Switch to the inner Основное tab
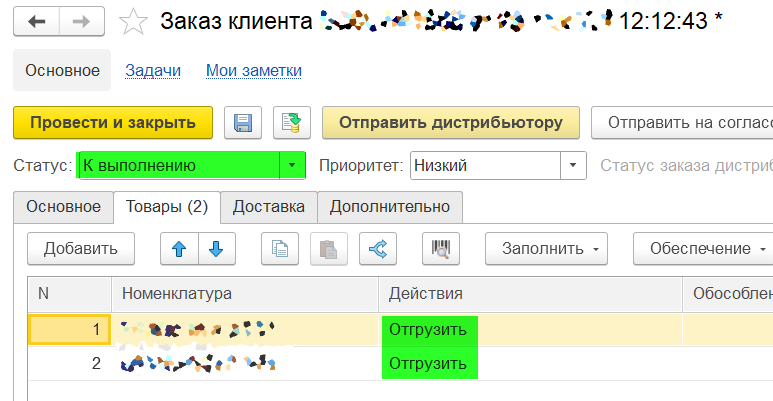The image size is (773, 401). click(x=64, y=207)
